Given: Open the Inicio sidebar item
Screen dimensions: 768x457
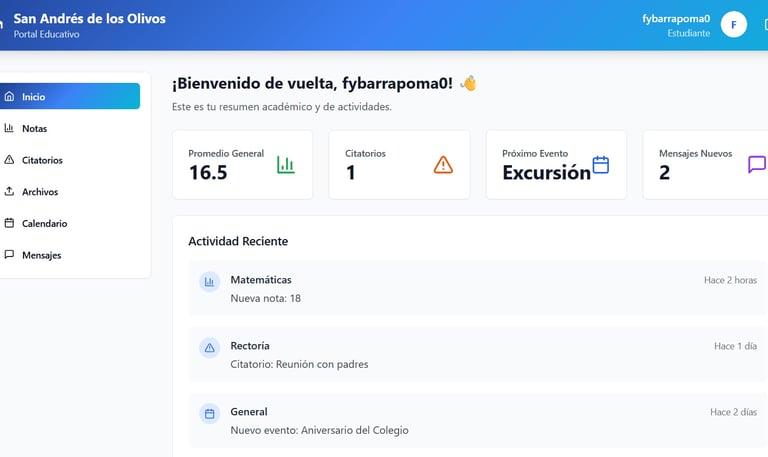Looking at the screenshot, I should point(70,96).
